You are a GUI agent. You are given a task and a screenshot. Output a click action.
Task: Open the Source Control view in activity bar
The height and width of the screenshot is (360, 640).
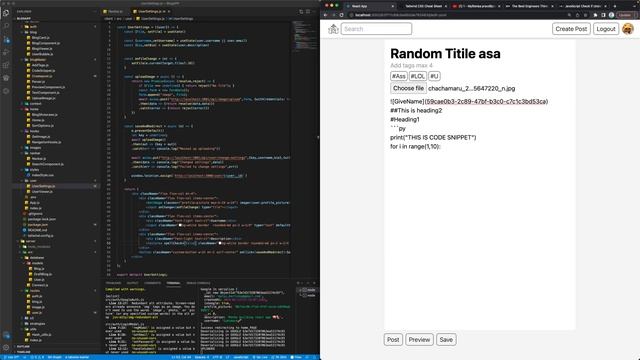pos(6,40)
